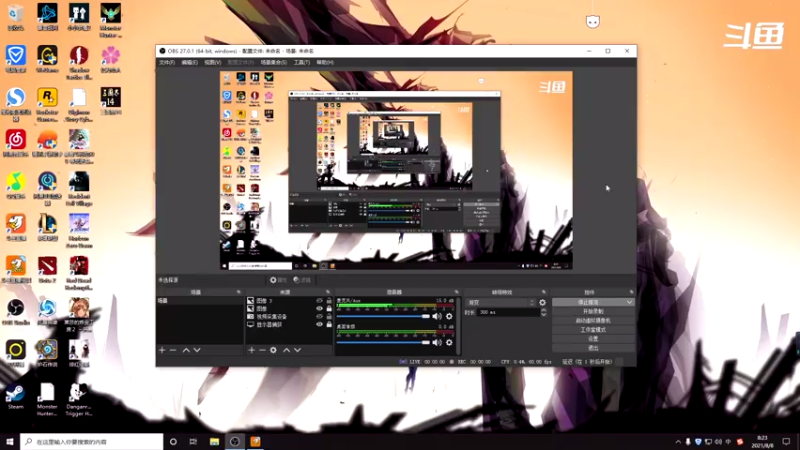
Task: Pop out the Scenes dock panel
Action: coord(238,292)
